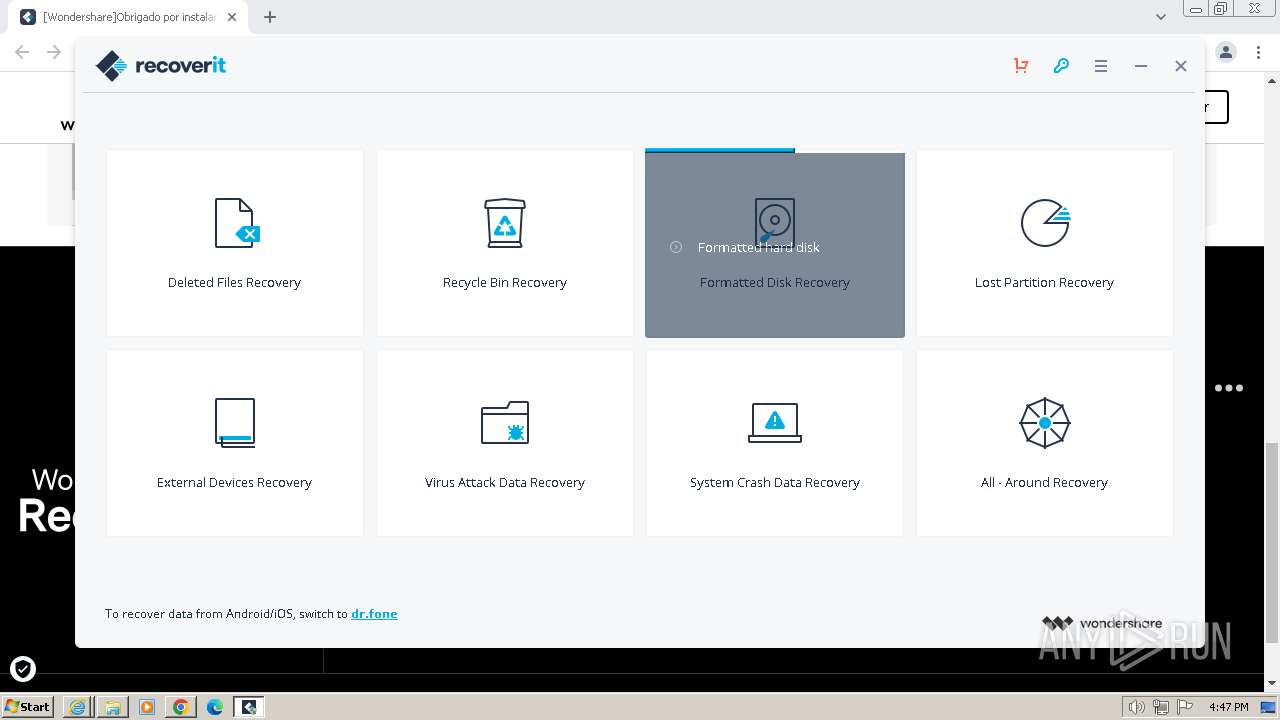Pick System Crash Data Recovery label

click(x=775, y=483)
